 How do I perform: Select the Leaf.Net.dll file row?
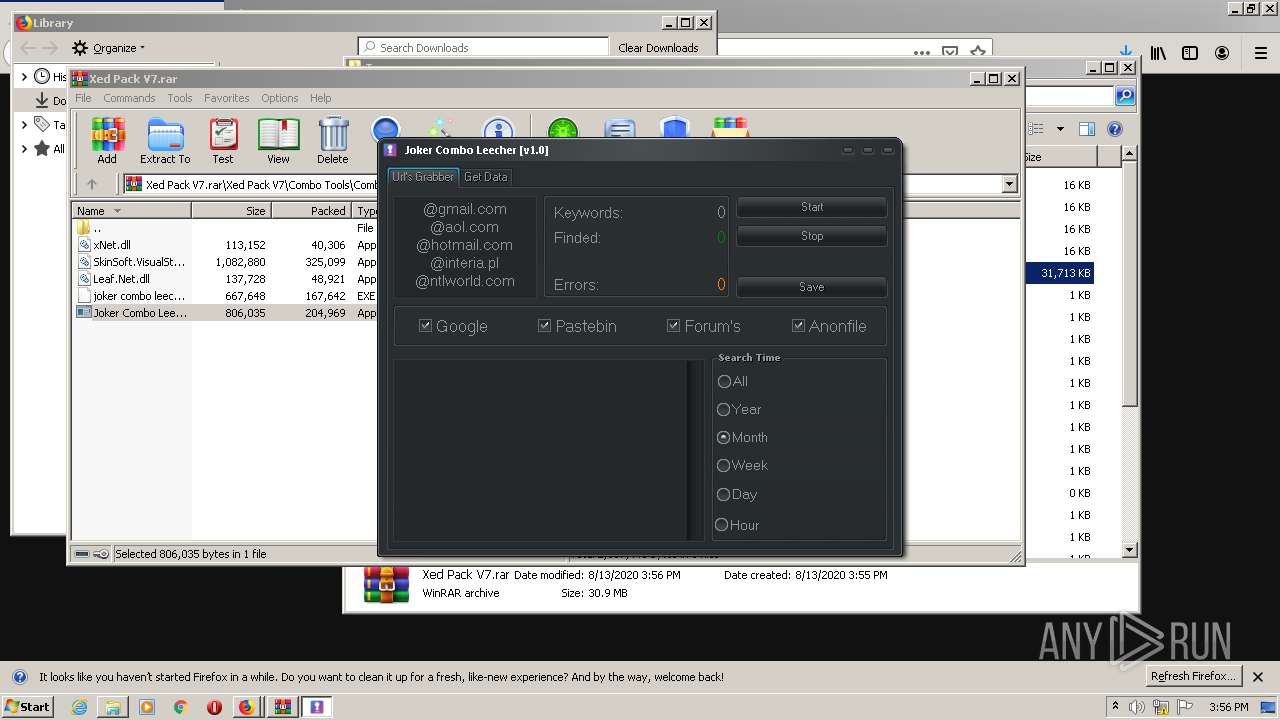point(225,279)
